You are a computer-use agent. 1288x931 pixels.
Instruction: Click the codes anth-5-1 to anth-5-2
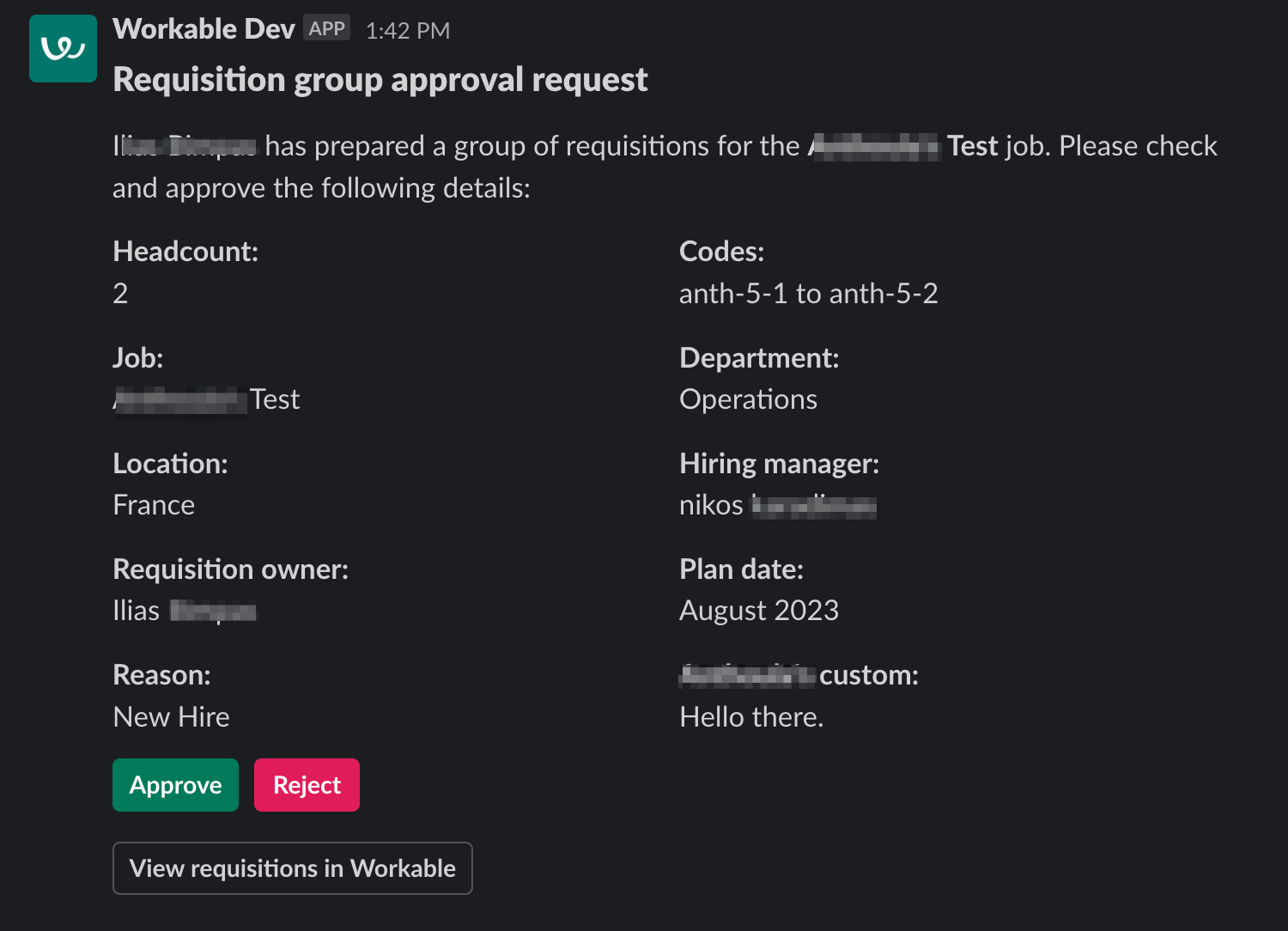click(x=808, y=294)
